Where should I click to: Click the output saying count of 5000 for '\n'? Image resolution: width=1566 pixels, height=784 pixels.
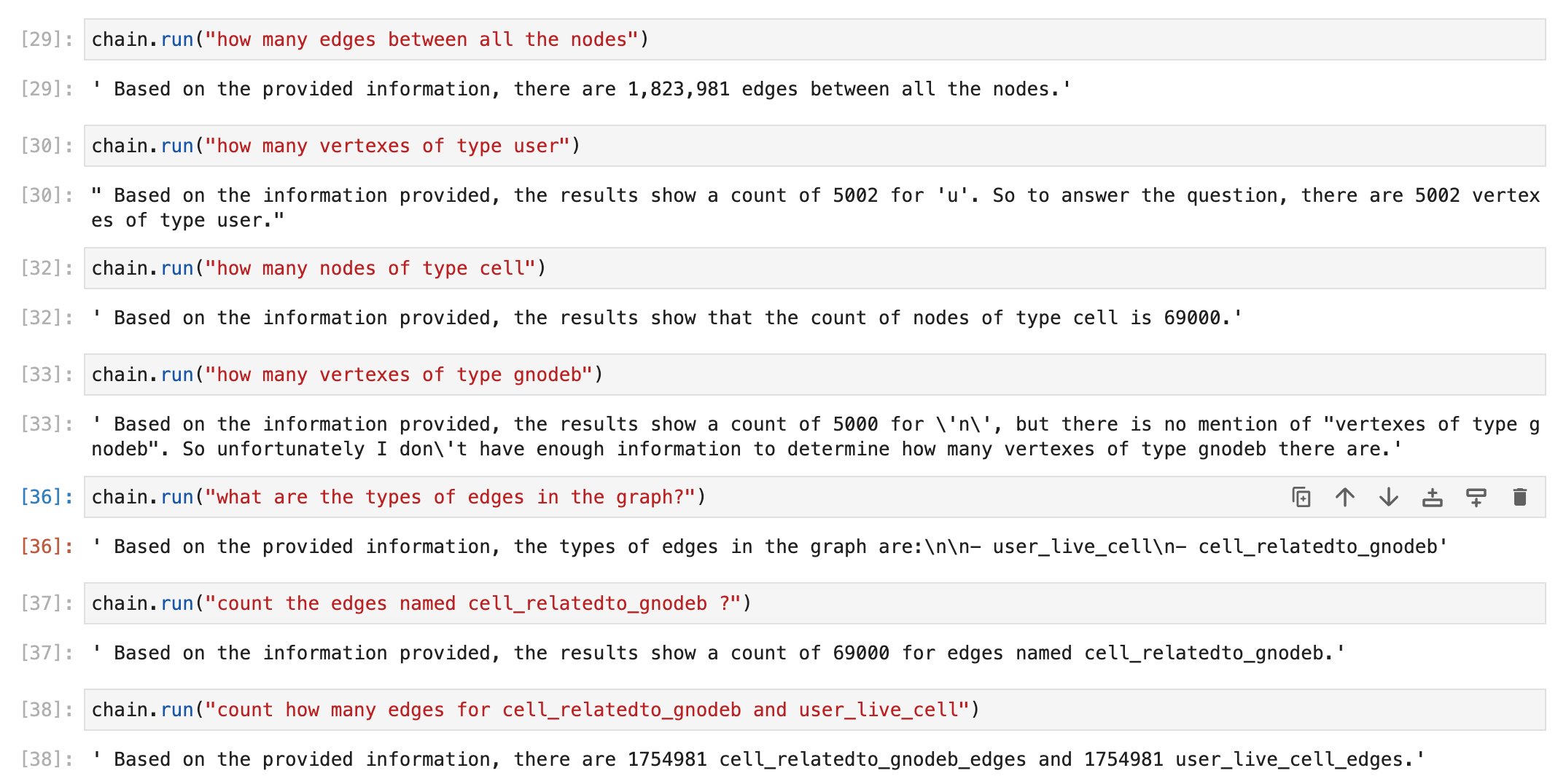click(x=815, y=436)
